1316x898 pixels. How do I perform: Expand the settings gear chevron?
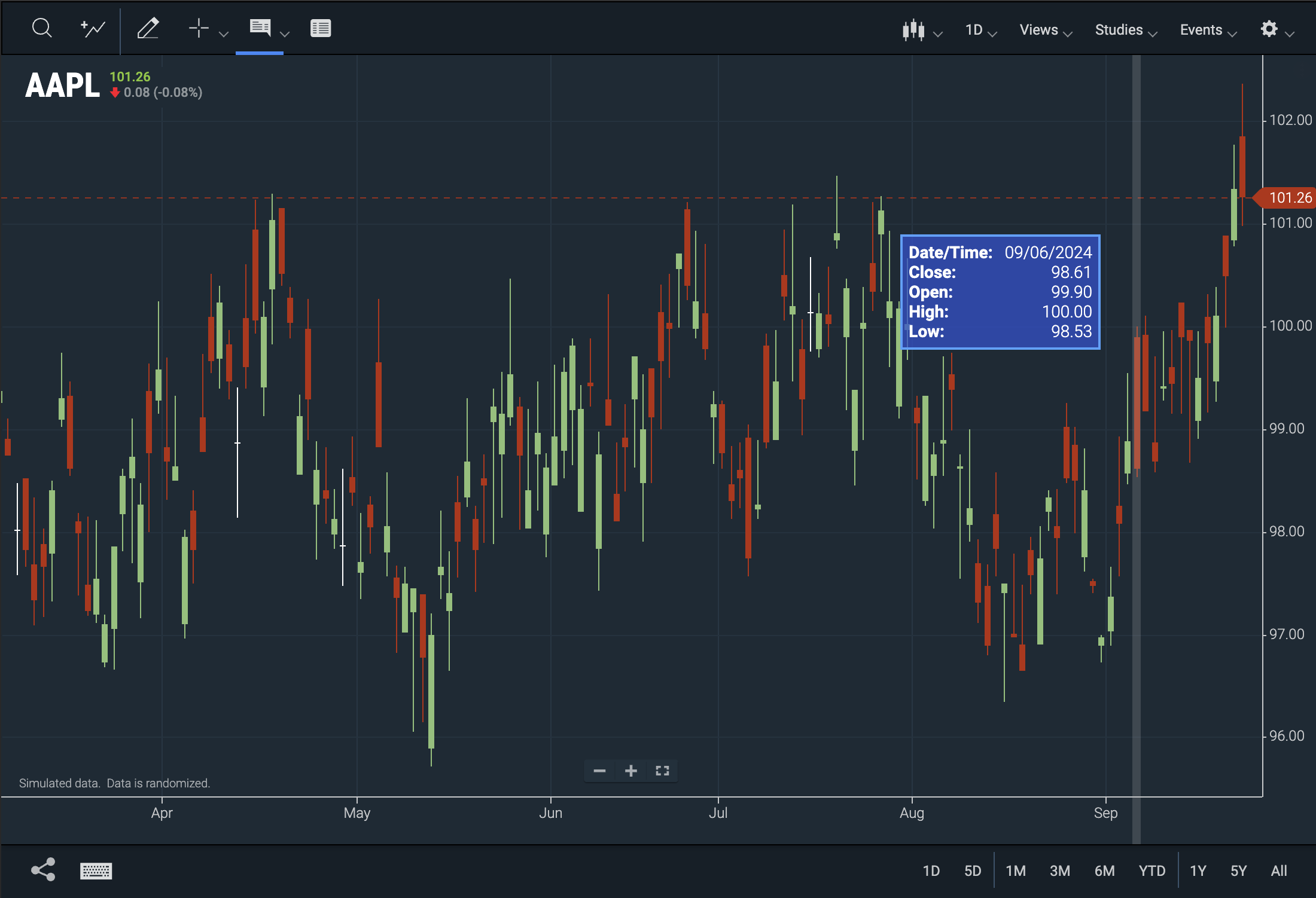(1290, 34)
